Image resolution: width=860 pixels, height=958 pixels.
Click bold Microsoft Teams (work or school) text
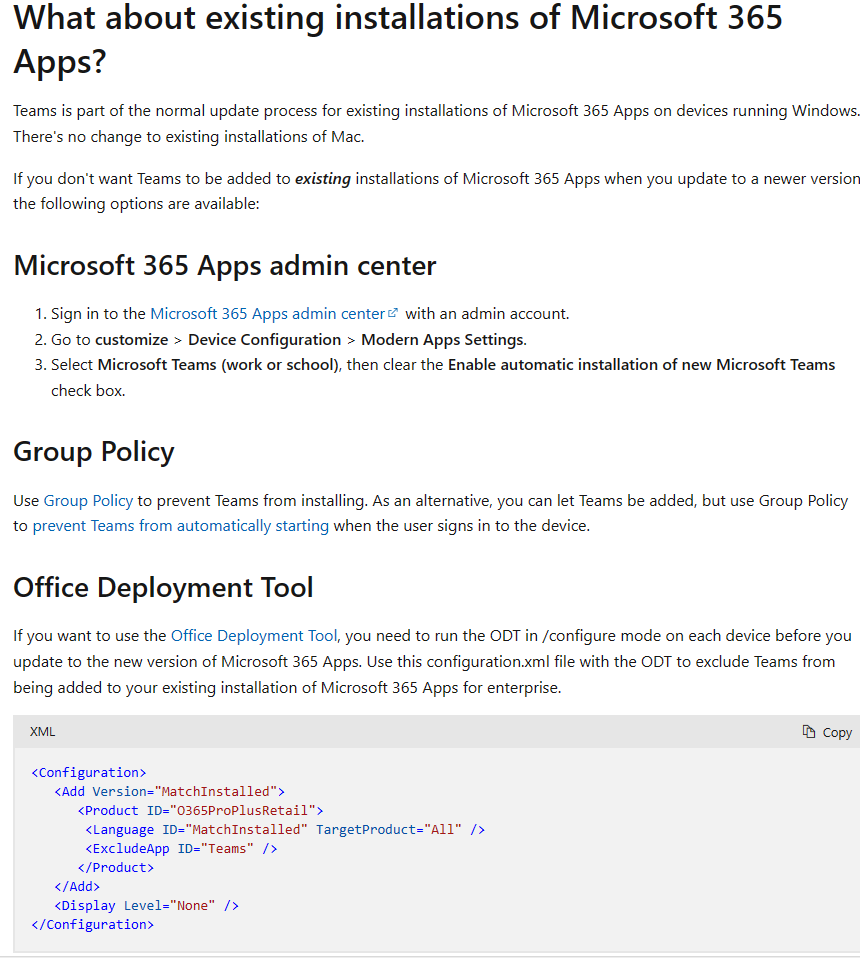218,365
